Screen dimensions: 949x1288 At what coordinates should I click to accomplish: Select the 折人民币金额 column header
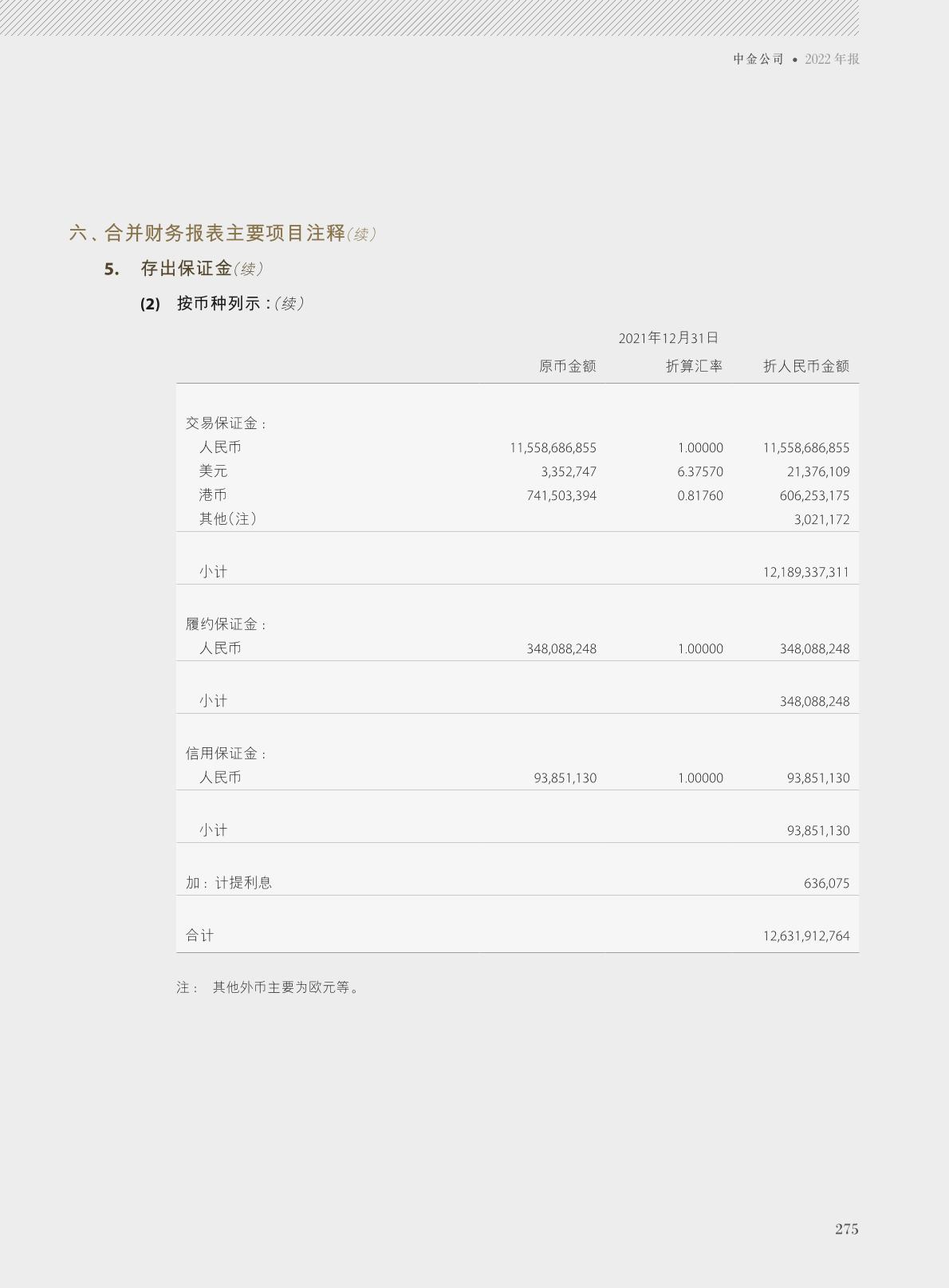pos(805,366)
